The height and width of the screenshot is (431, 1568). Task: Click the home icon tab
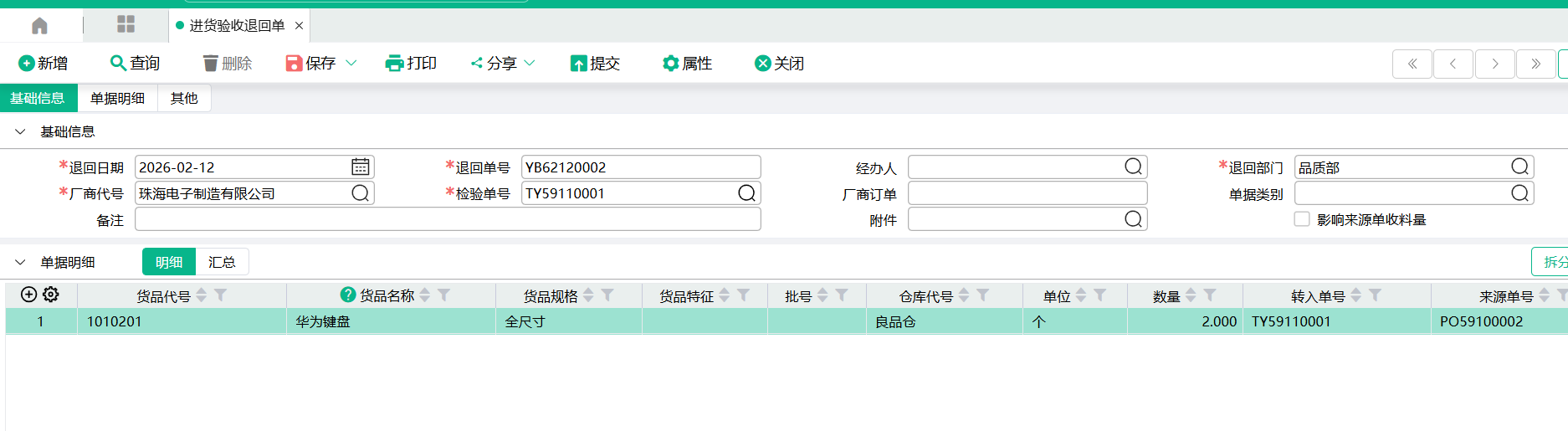click(39, 26)
